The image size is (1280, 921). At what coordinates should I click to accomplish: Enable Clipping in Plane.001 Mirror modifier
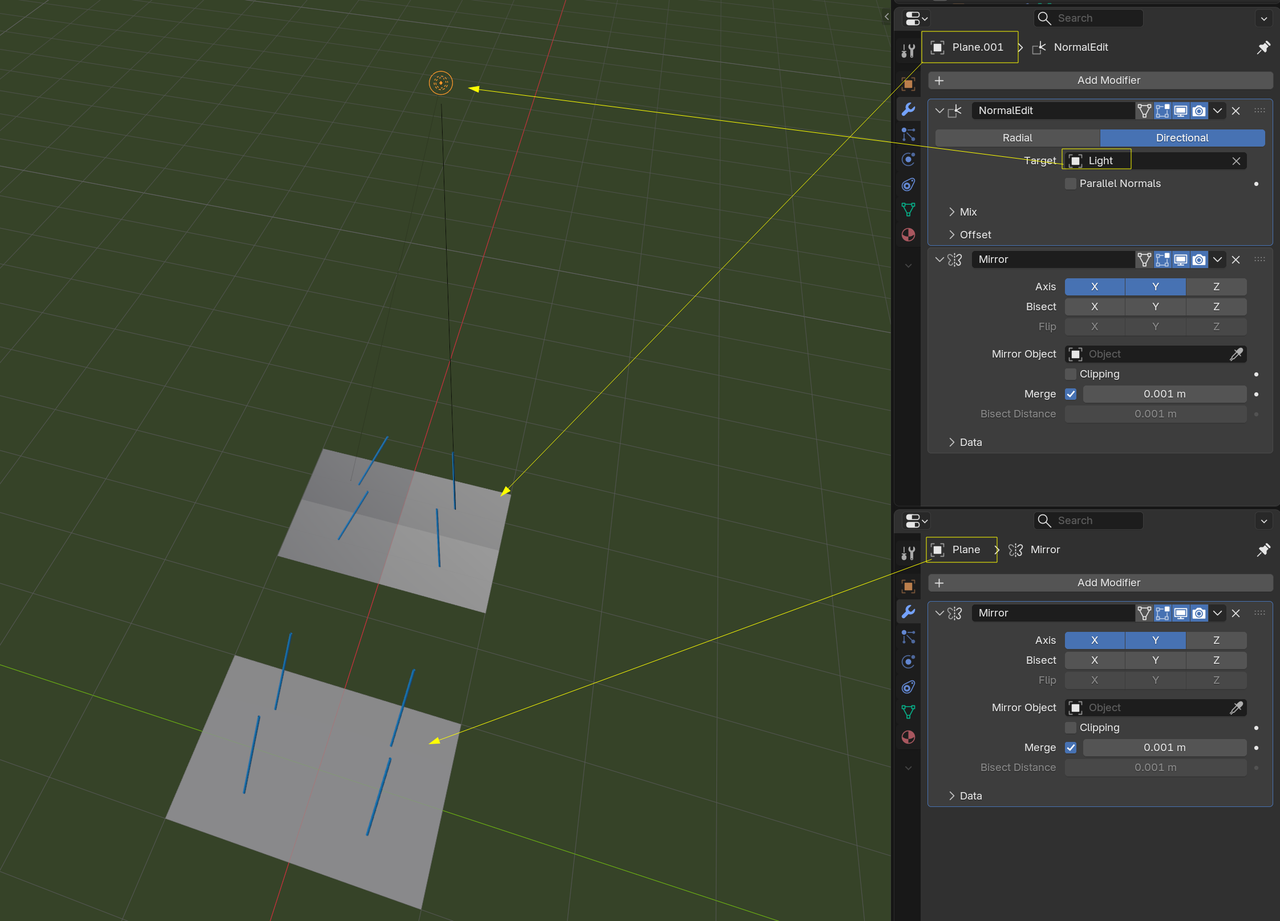click(x=1071, y=374)
